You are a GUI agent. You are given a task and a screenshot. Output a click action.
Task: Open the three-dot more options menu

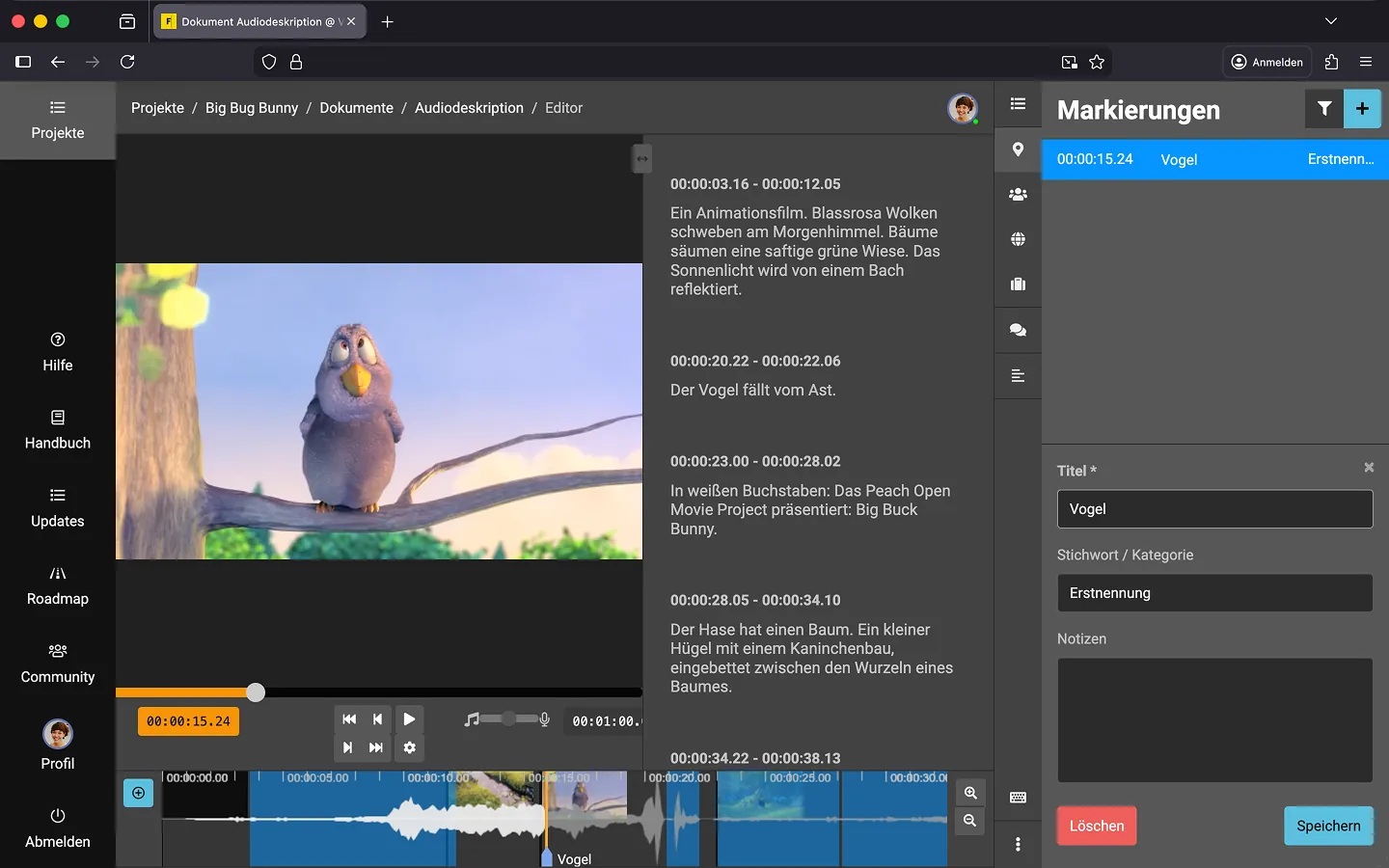click(x=1018, y=845)
